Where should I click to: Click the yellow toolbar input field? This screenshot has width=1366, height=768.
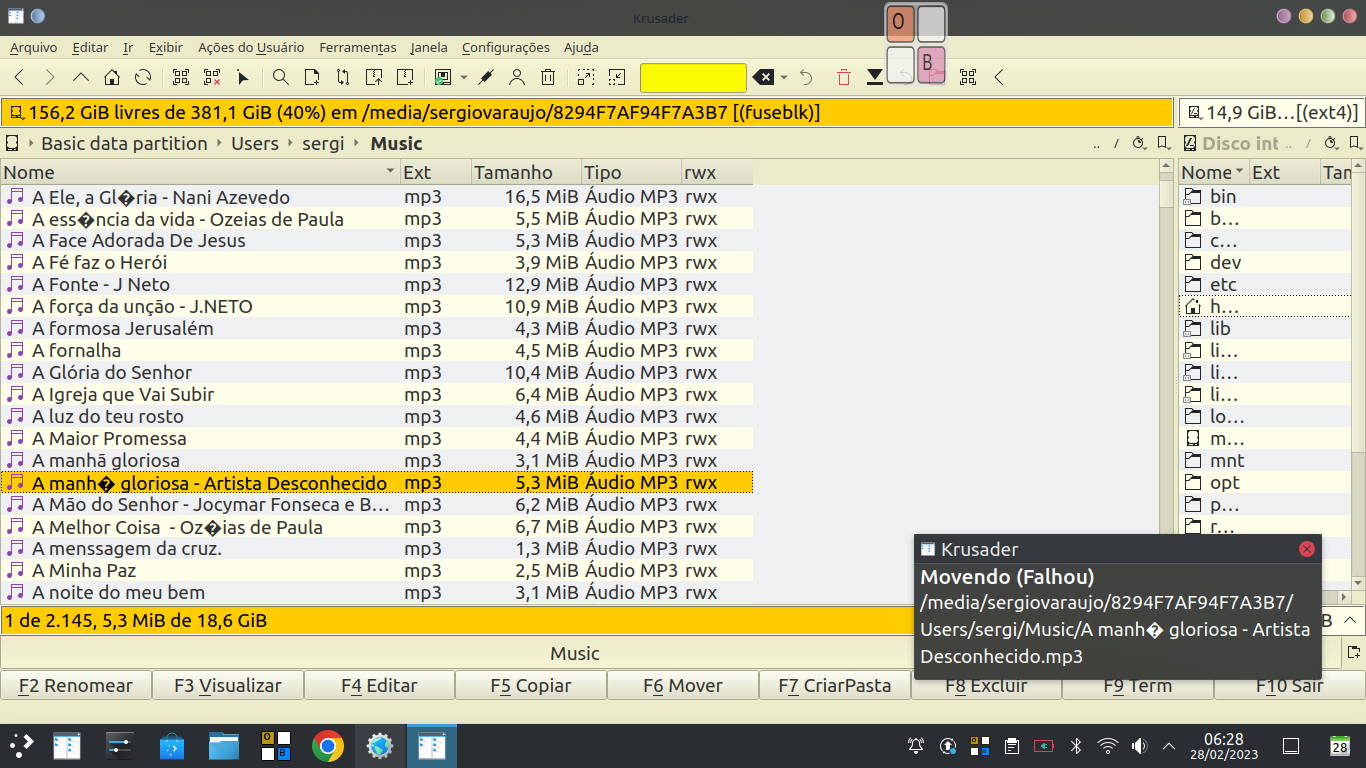coord(693,77)
